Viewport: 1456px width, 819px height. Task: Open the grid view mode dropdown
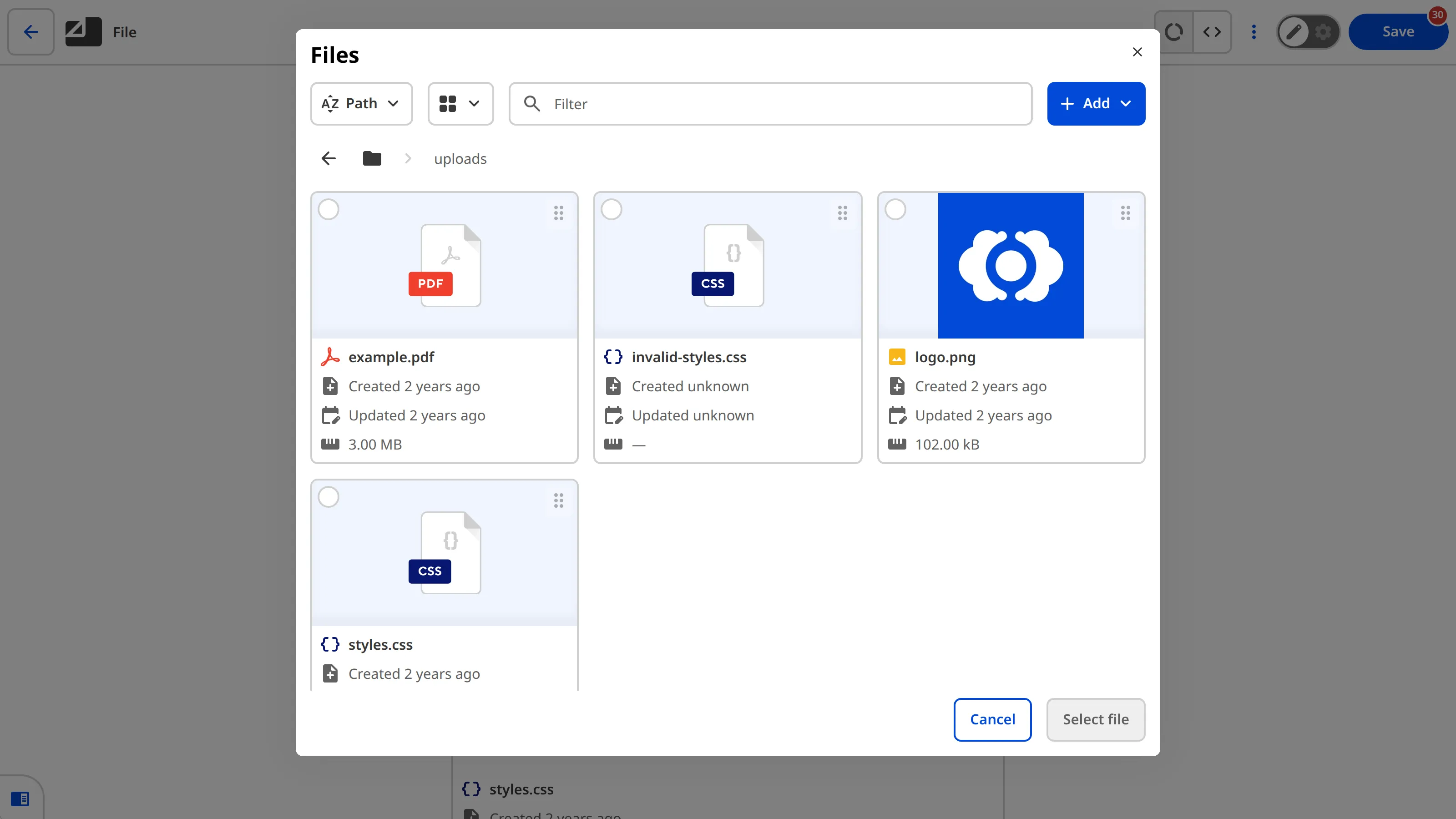(460, 103)
